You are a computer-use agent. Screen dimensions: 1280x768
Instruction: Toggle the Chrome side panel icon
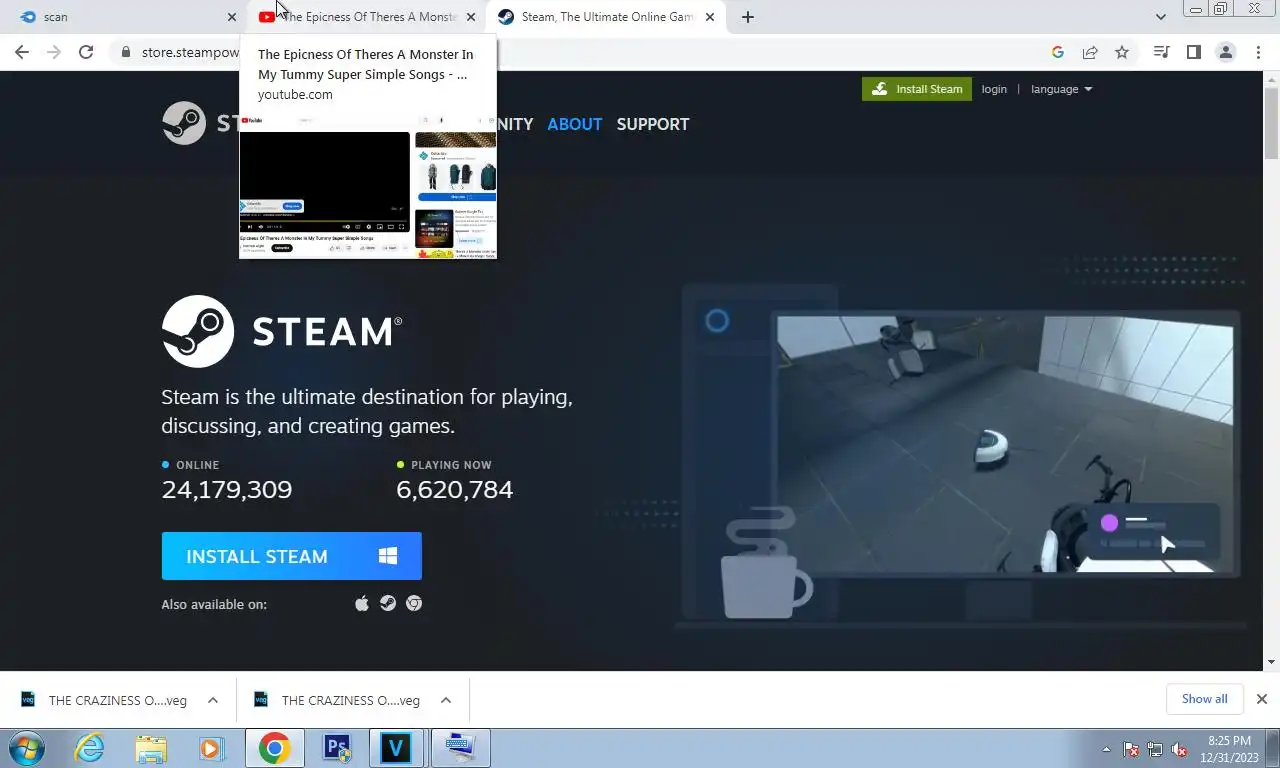pyautogui.click(x=1193, y=52)
